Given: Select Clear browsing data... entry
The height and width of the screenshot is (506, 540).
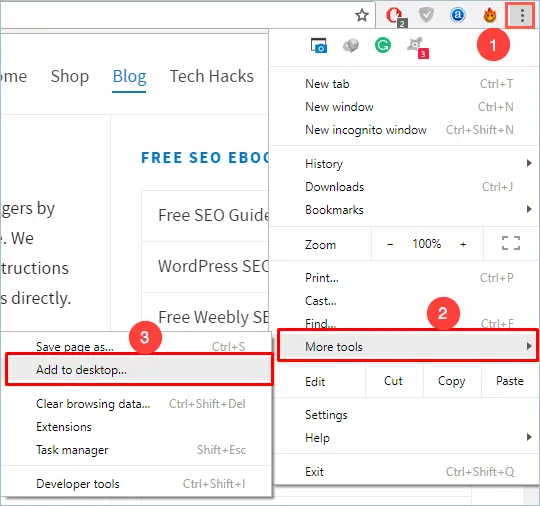Looking at the screenshot, I should [x=136, y=404].
